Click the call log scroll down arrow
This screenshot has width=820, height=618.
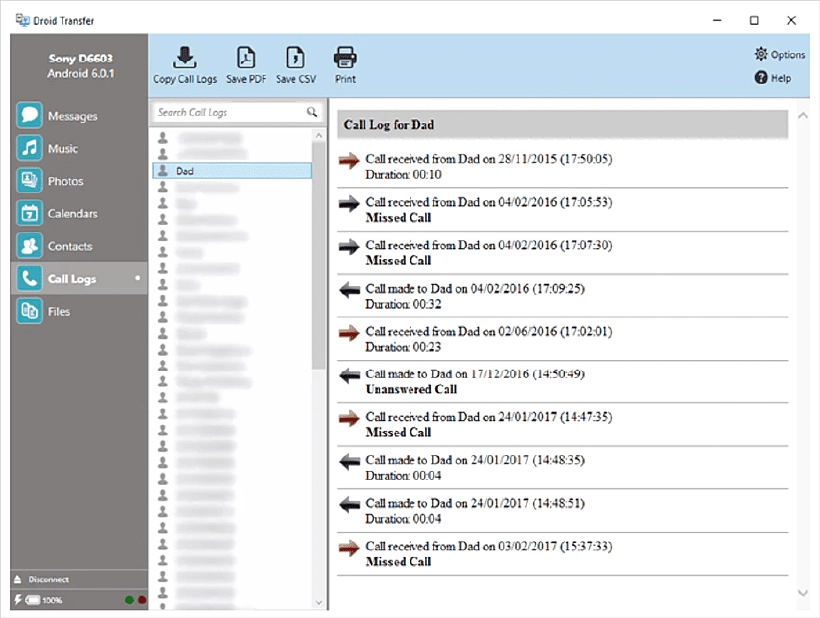(803, 593)
